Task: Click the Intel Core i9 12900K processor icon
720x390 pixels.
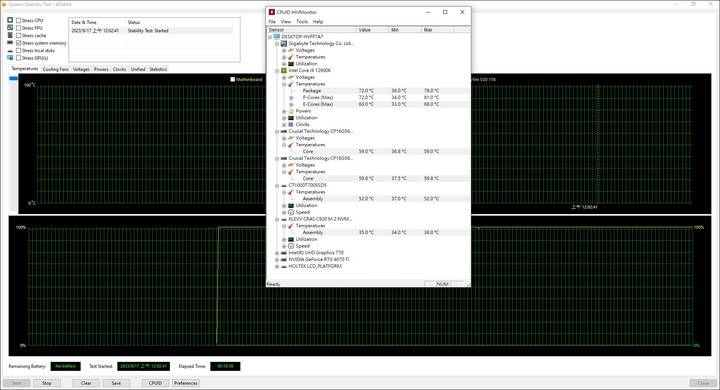Action: [284, 70]
